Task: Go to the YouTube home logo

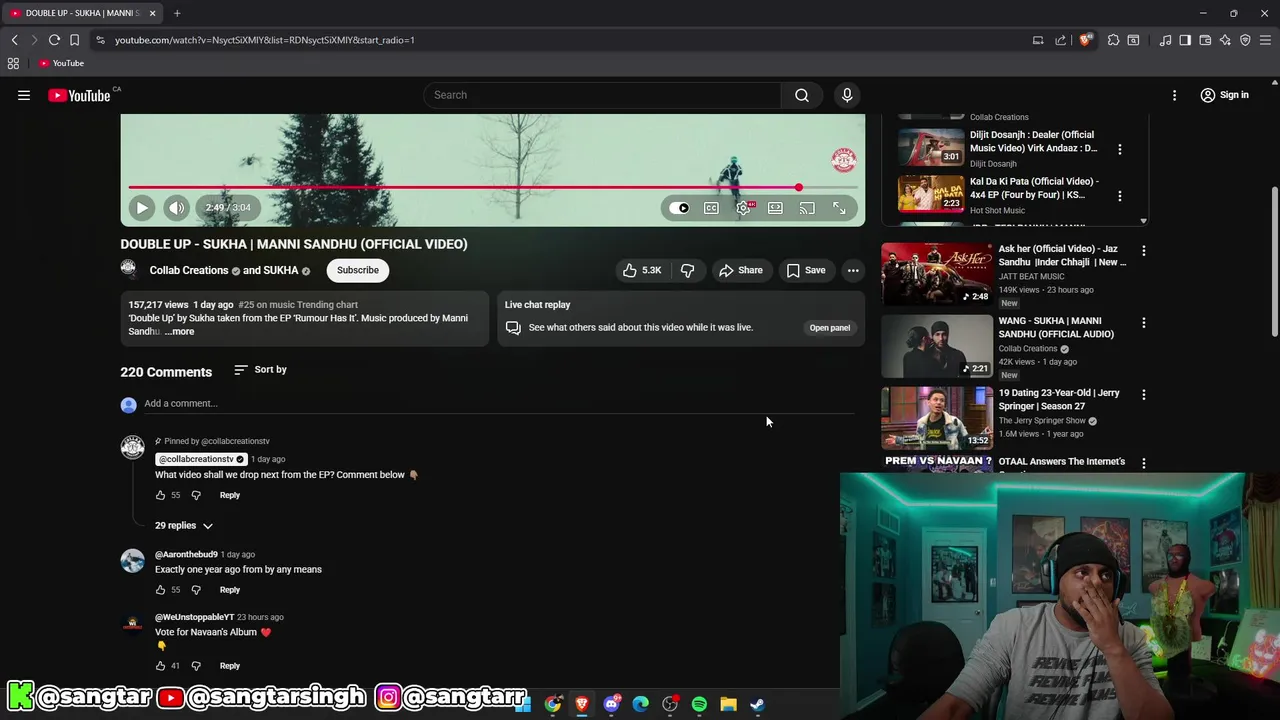Action: pos(79,95)
